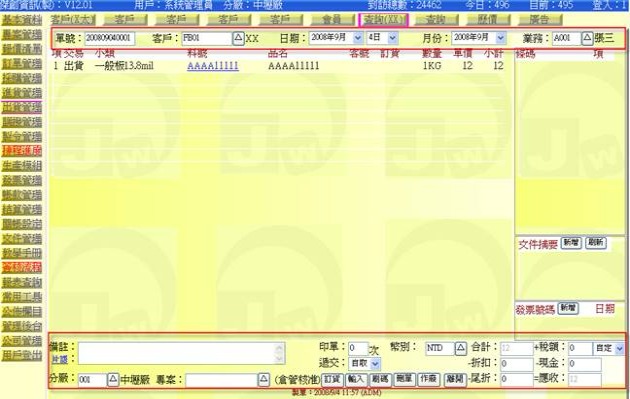Expand the 月份 month dropdown
Image resolution: width=630 pixels, height=399 pixels.
click(x=500, y=38)
